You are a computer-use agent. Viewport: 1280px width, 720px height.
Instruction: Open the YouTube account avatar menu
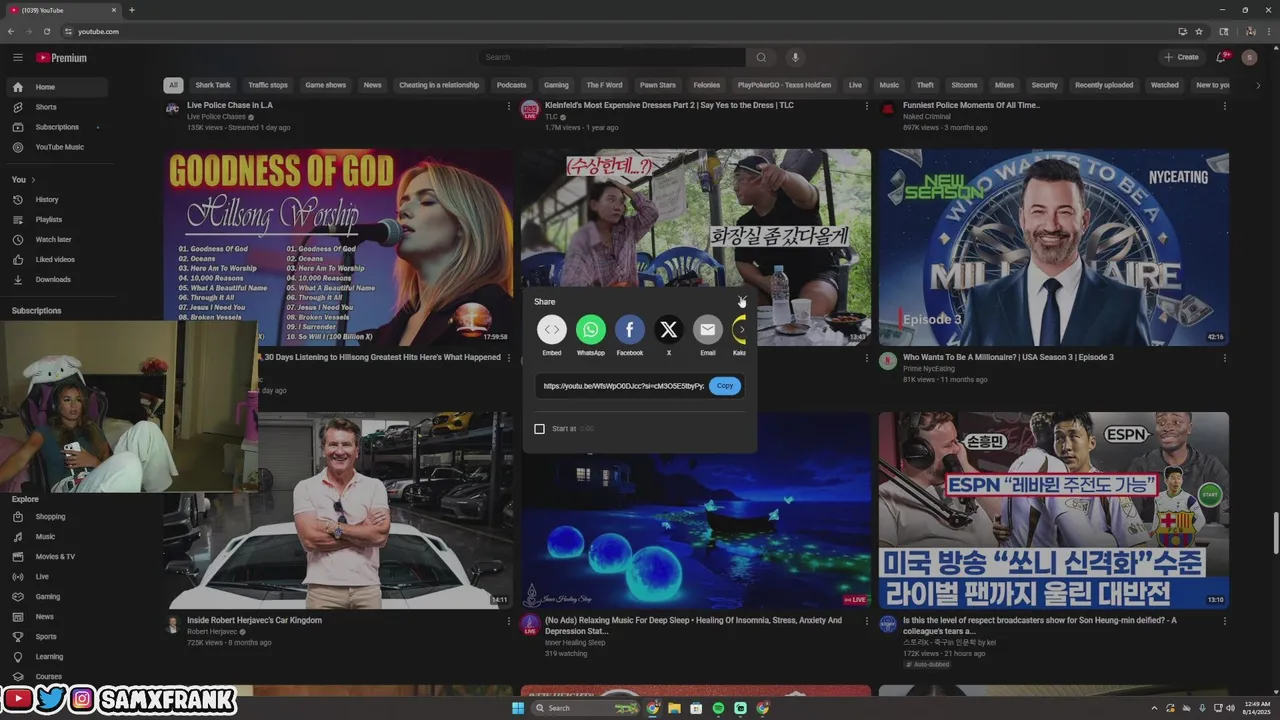pos(1249,57)
